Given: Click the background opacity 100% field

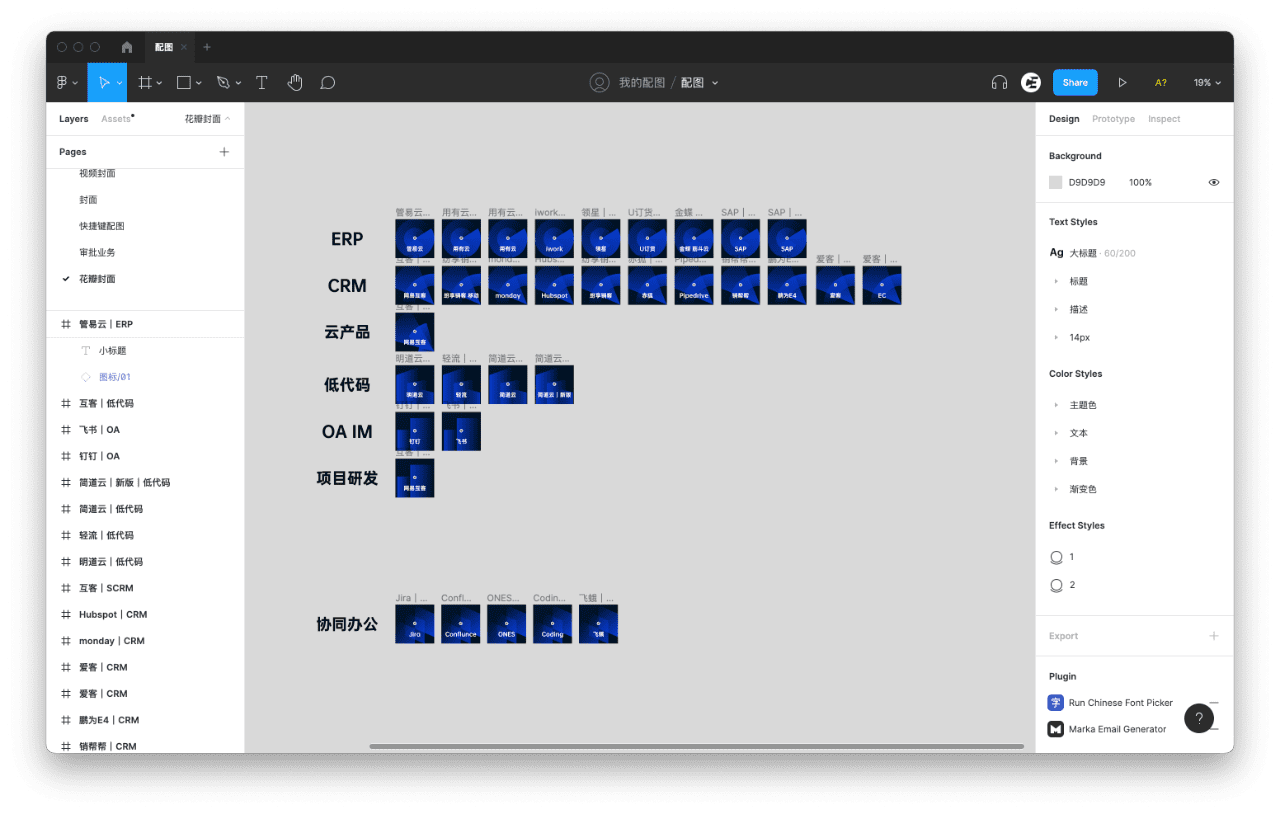Looking at the screenshot, I should coord(1141,183).
